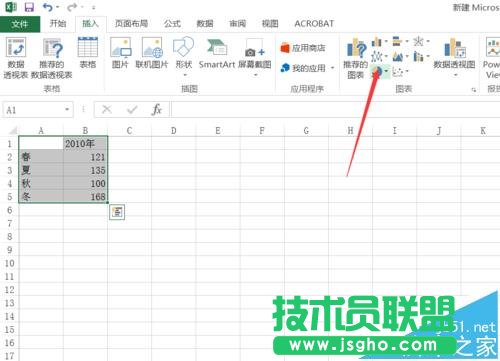
Task: Insert a Table (表格)
Action: (x=88, y=53)
